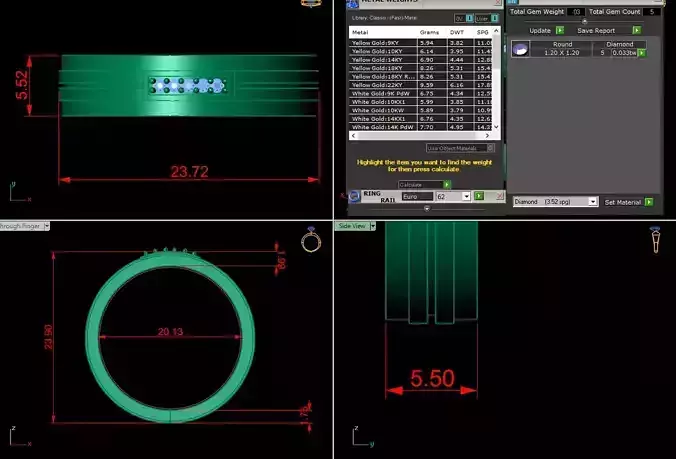Click the green arrow beside Set Material

(649, 202)
